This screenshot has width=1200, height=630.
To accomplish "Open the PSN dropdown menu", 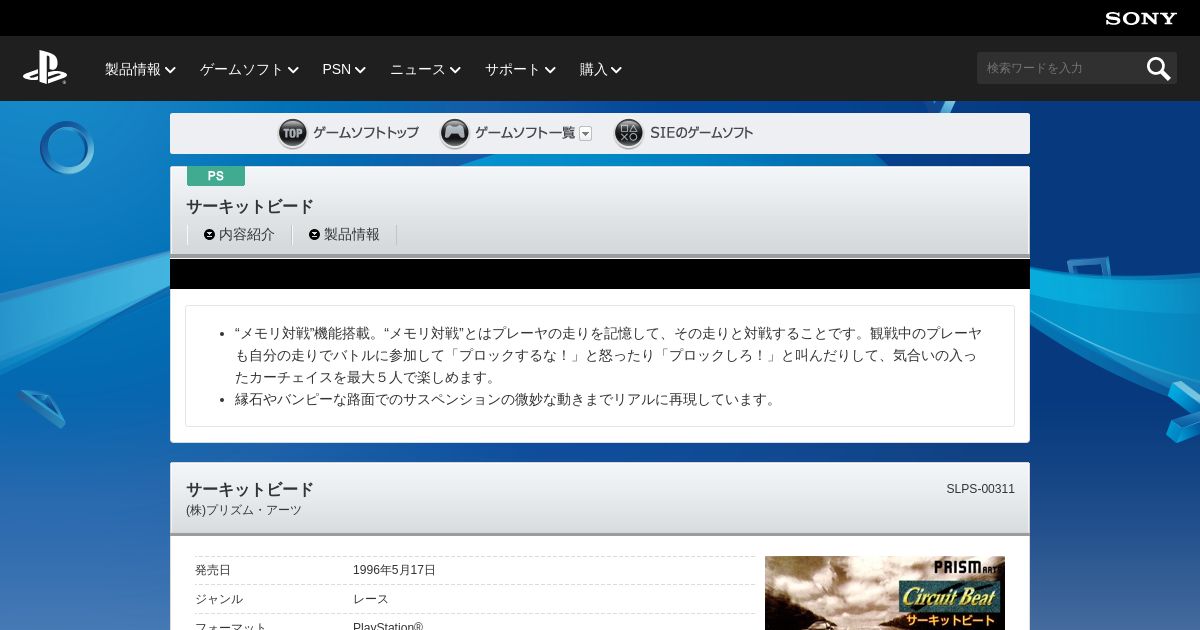I will pyautogui.click(x=344, y=69).
